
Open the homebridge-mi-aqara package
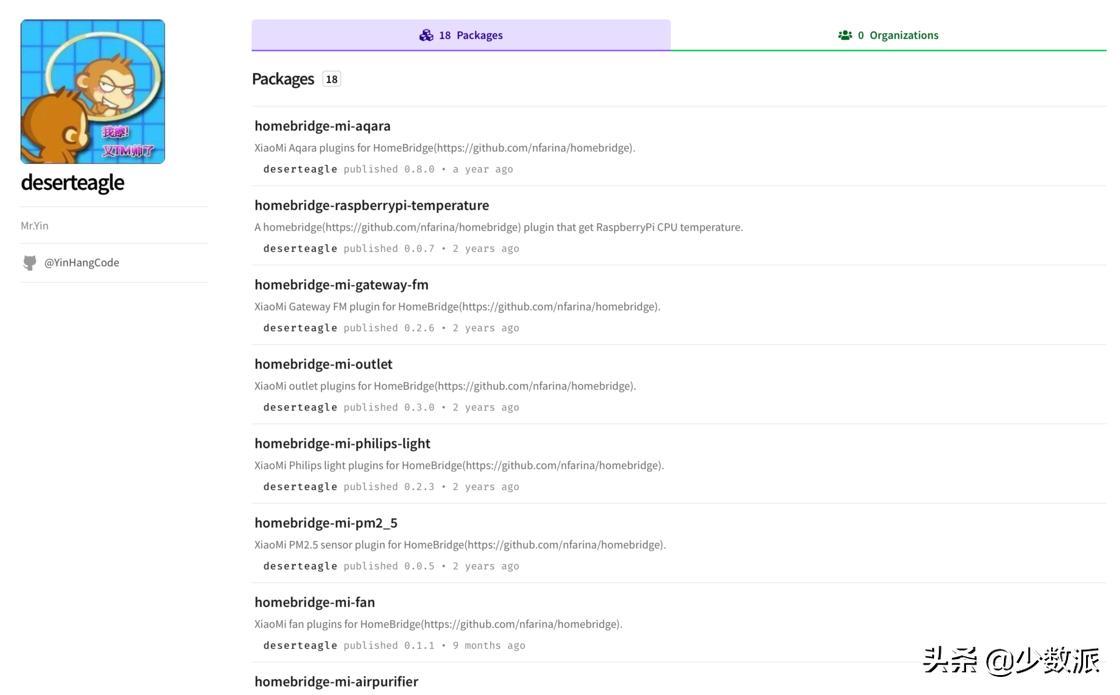click(322, 126)
